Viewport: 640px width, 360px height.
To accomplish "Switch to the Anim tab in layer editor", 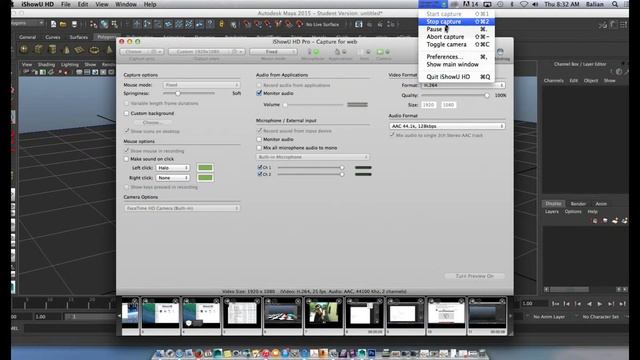I will [x=601, y=204].
